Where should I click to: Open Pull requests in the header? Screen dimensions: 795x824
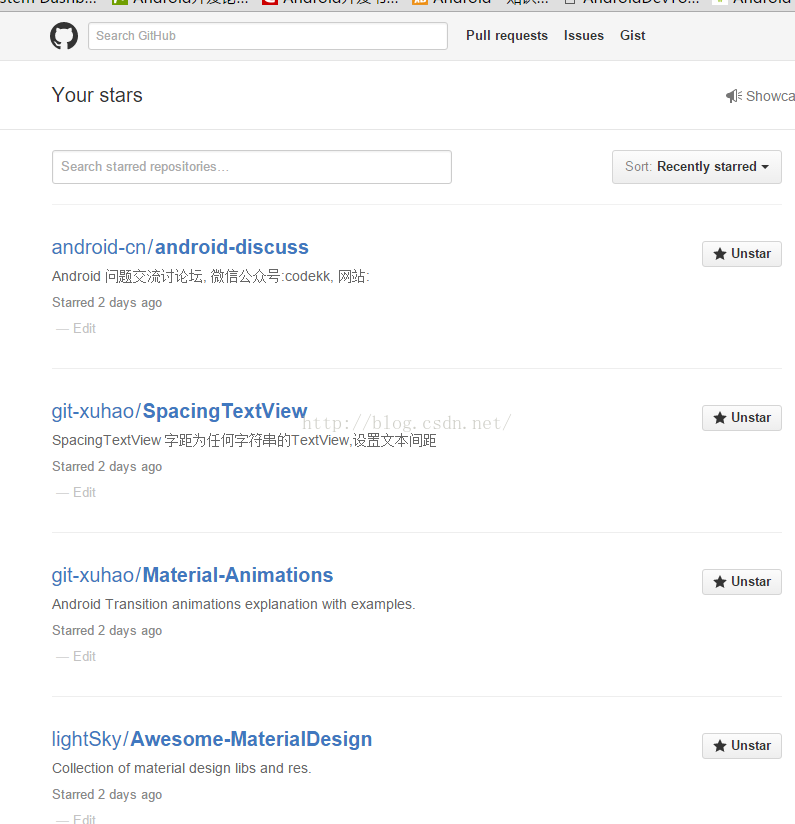point(507,35)
